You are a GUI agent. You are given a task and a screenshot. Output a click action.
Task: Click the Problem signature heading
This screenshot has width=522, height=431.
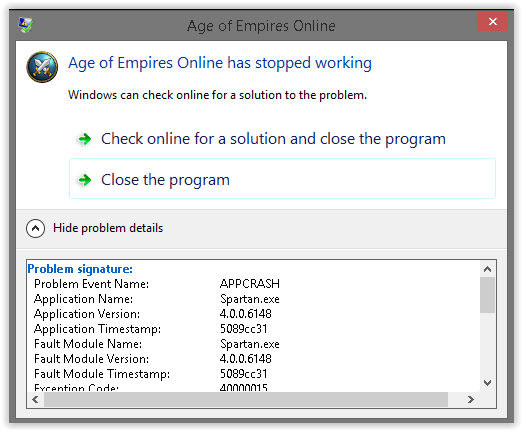coord(80,269)
